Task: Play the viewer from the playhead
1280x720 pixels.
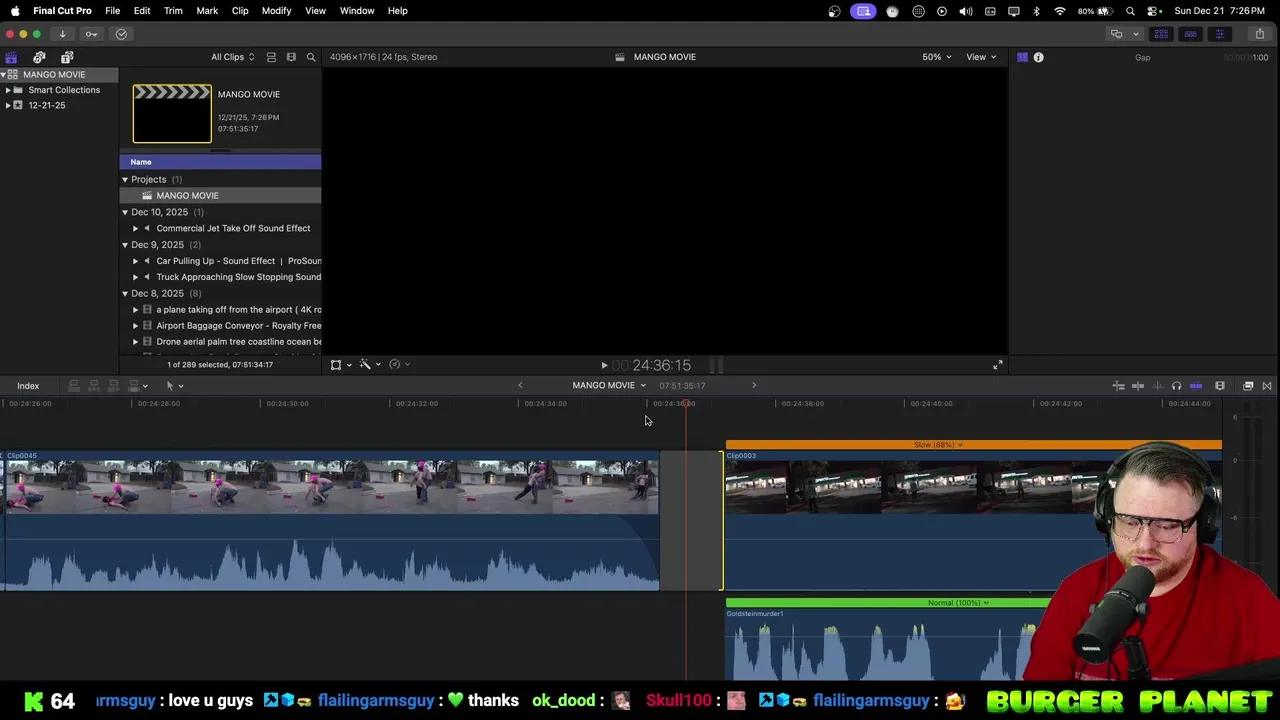Action: (604, 366)
